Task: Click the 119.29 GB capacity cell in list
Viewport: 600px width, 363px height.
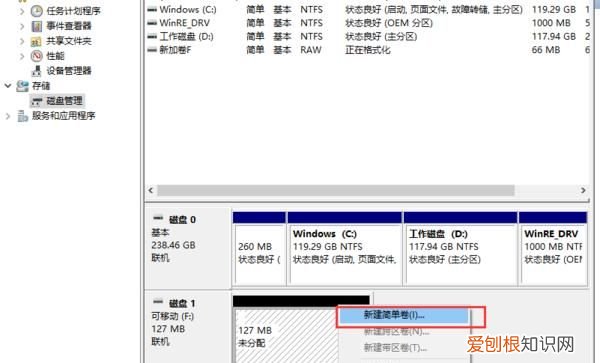Action: pos(554,10)
